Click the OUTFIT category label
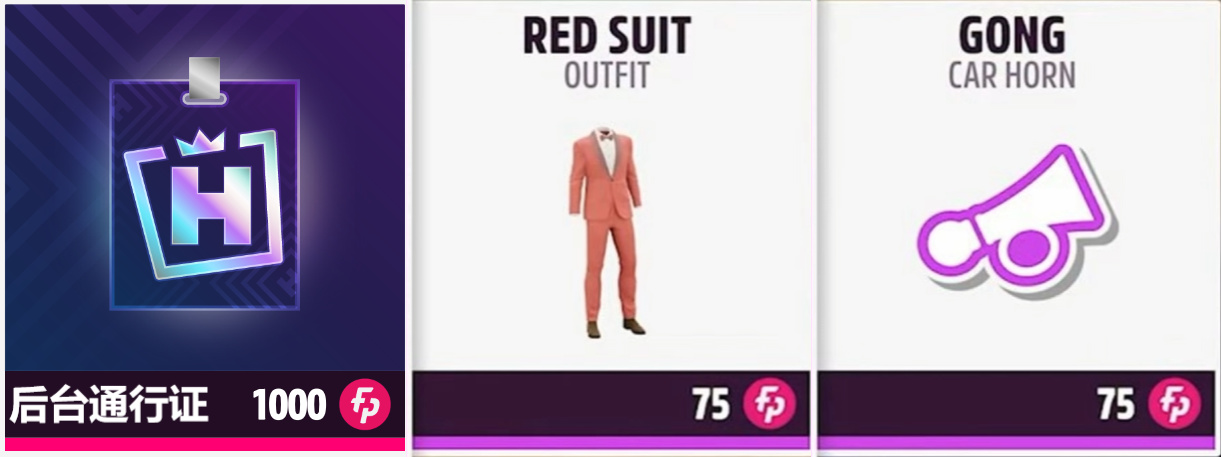Viewport: 1222px width, 457px height. (607, 76)
